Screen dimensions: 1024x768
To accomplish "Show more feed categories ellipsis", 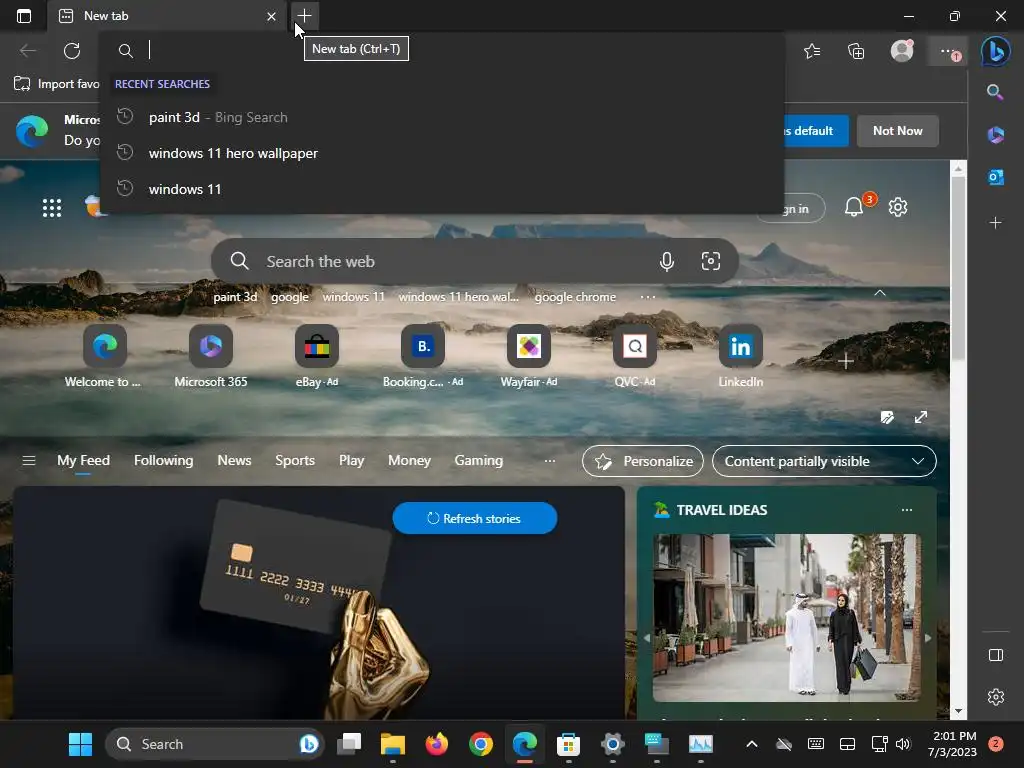I will tap(550, 461).
